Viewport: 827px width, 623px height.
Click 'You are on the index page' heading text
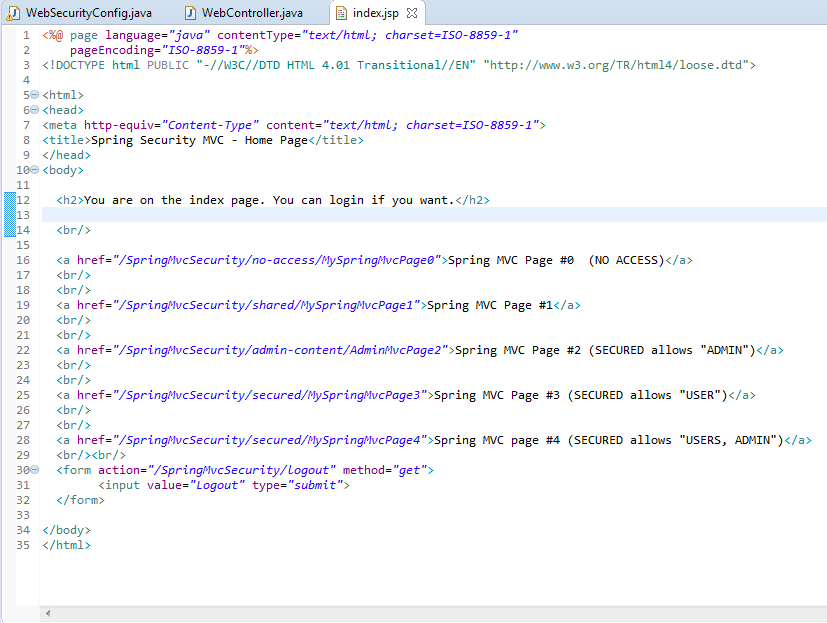point(172,200)
